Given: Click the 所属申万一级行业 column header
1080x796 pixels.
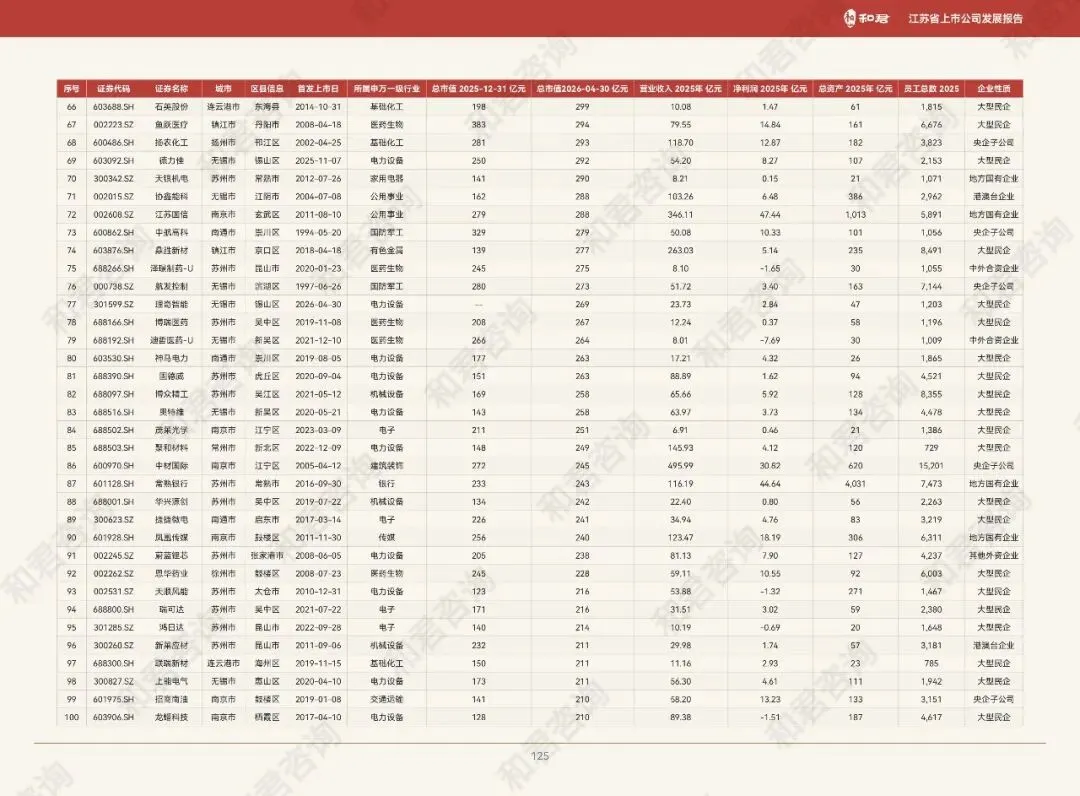Looking at the screenshot, I should point(386,89).
